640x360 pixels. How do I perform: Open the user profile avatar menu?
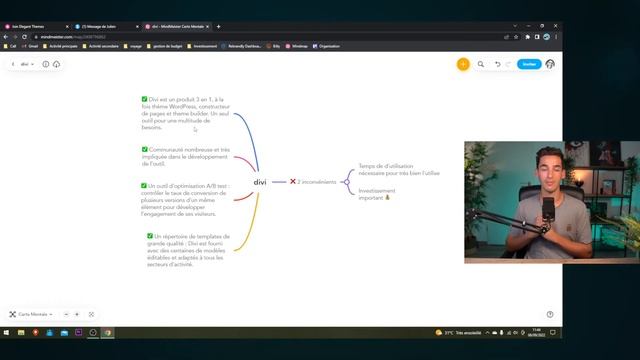(x=550, y=64)
